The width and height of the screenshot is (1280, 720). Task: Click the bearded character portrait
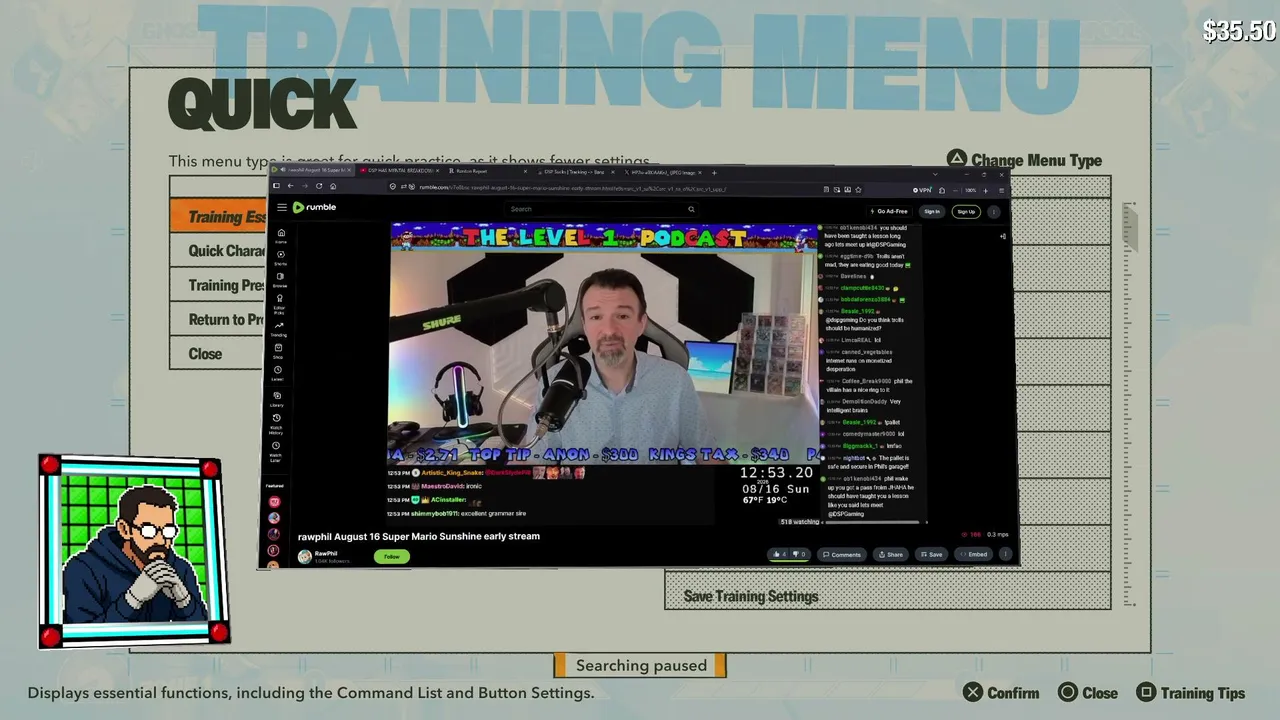tap(135, 551)
